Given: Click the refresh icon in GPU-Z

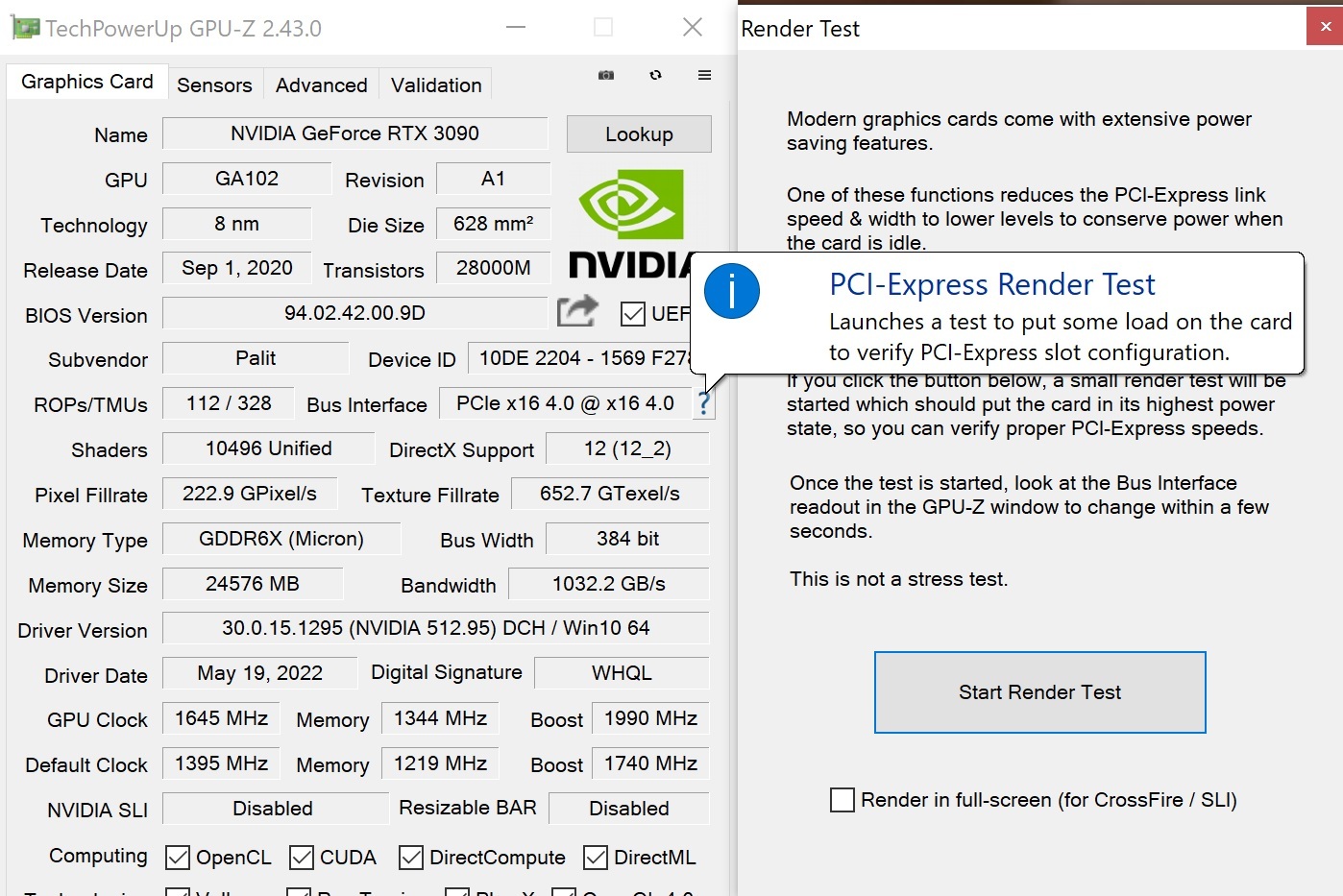Looking at the screenshot, I should (655, 75).
